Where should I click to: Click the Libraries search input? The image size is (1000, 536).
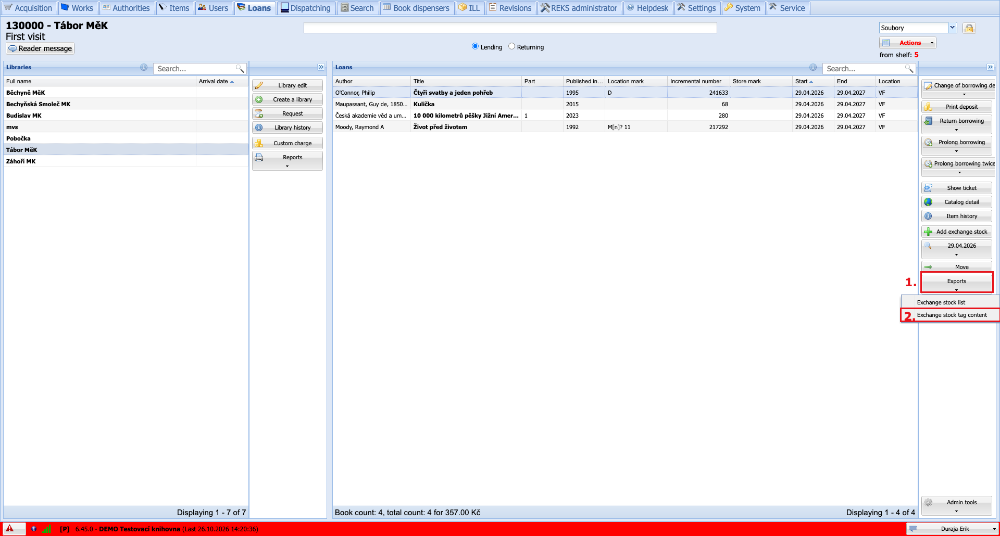click(x=195, y=68)
